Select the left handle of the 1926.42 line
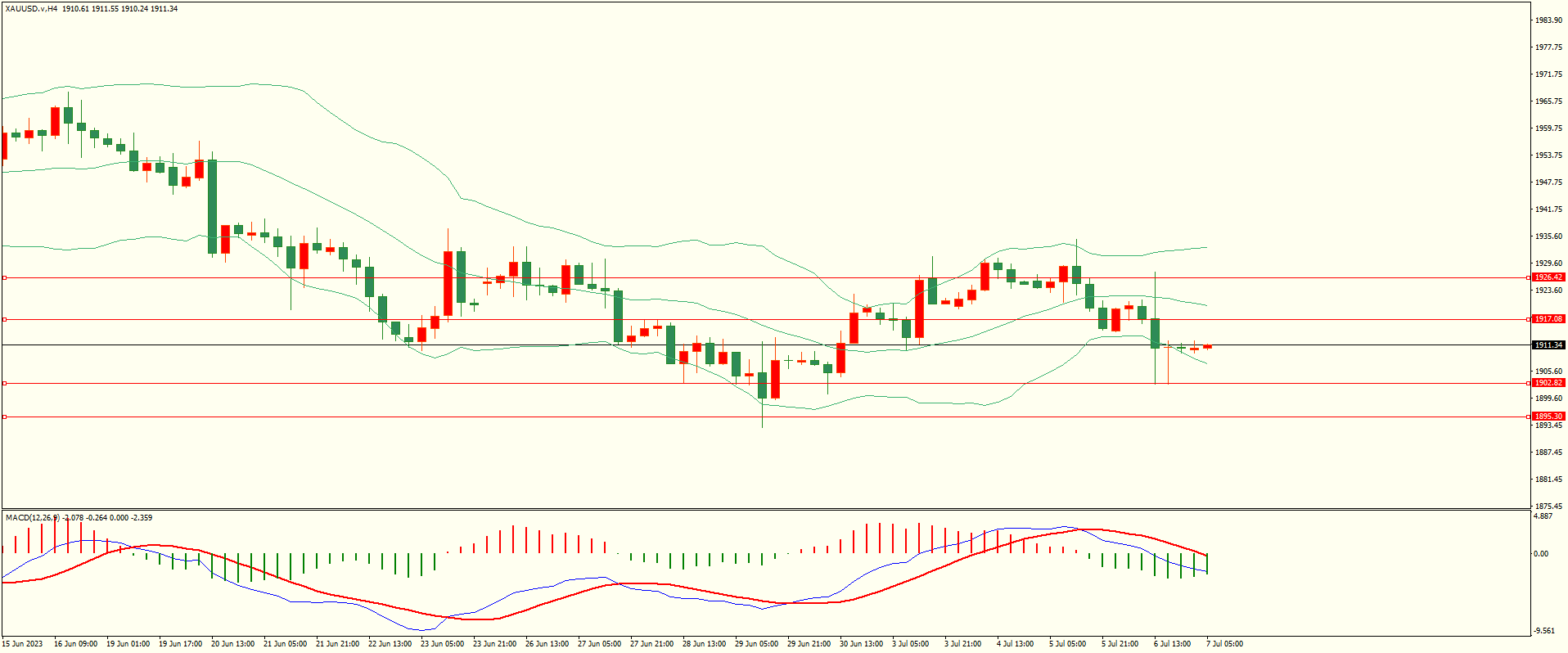Screen dimensions: 1568x653 point(4,277)
